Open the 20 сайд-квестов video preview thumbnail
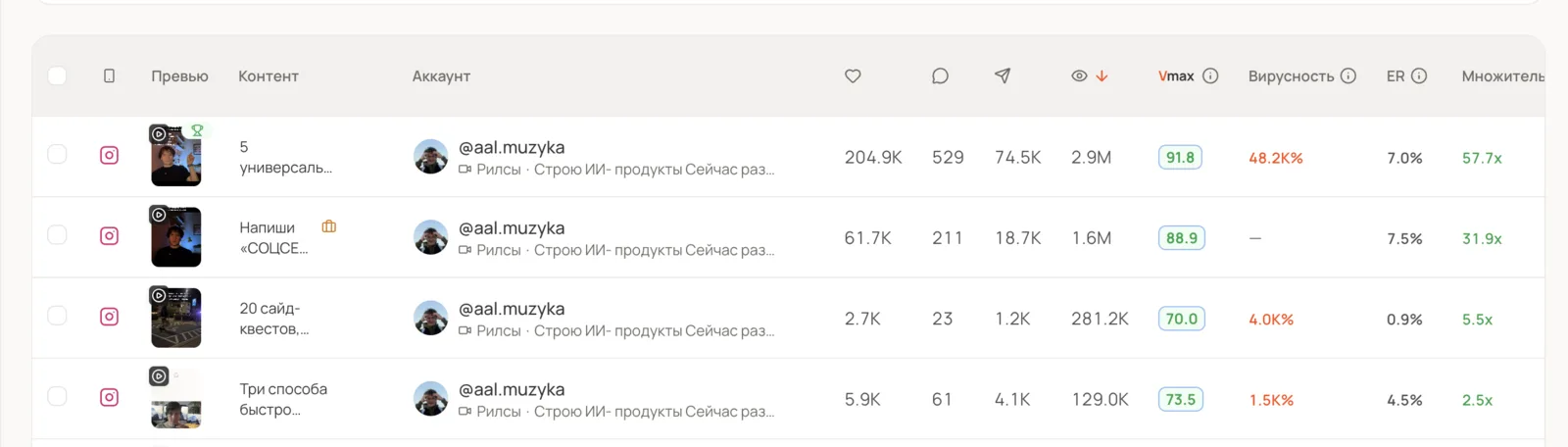1568x447 pixels. click(x=176, y=317)
